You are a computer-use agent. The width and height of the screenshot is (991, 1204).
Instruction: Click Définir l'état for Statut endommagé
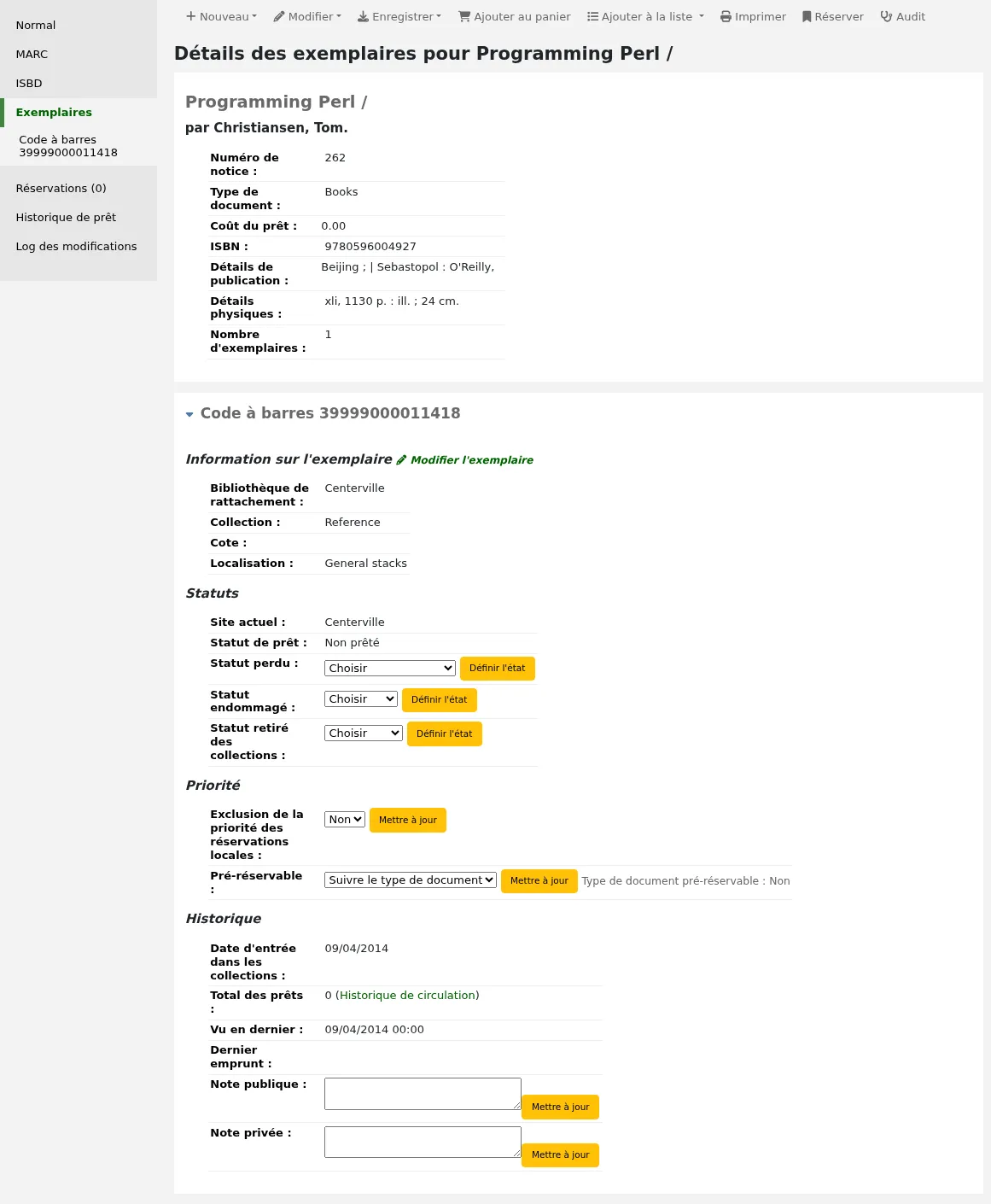[x=440, y=700]
